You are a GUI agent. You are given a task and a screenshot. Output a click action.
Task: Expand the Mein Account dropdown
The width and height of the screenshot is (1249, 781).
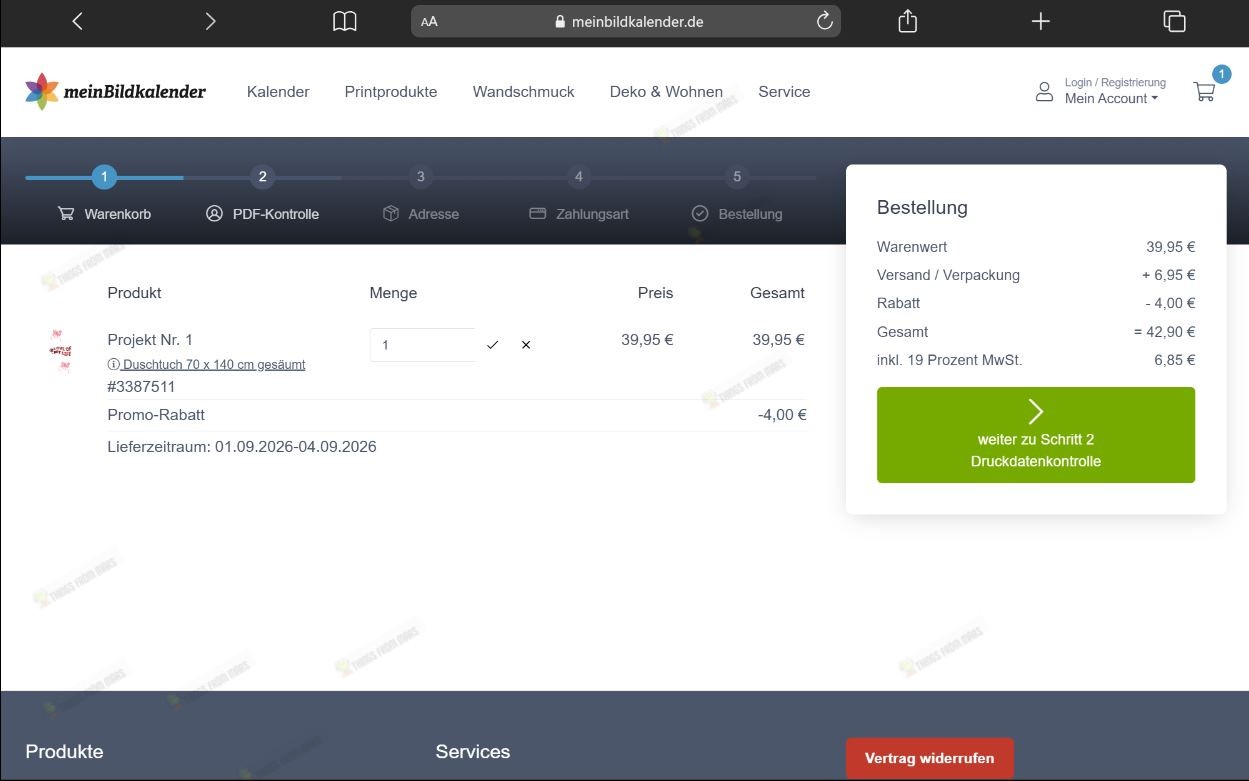[x=1111, y=98]
